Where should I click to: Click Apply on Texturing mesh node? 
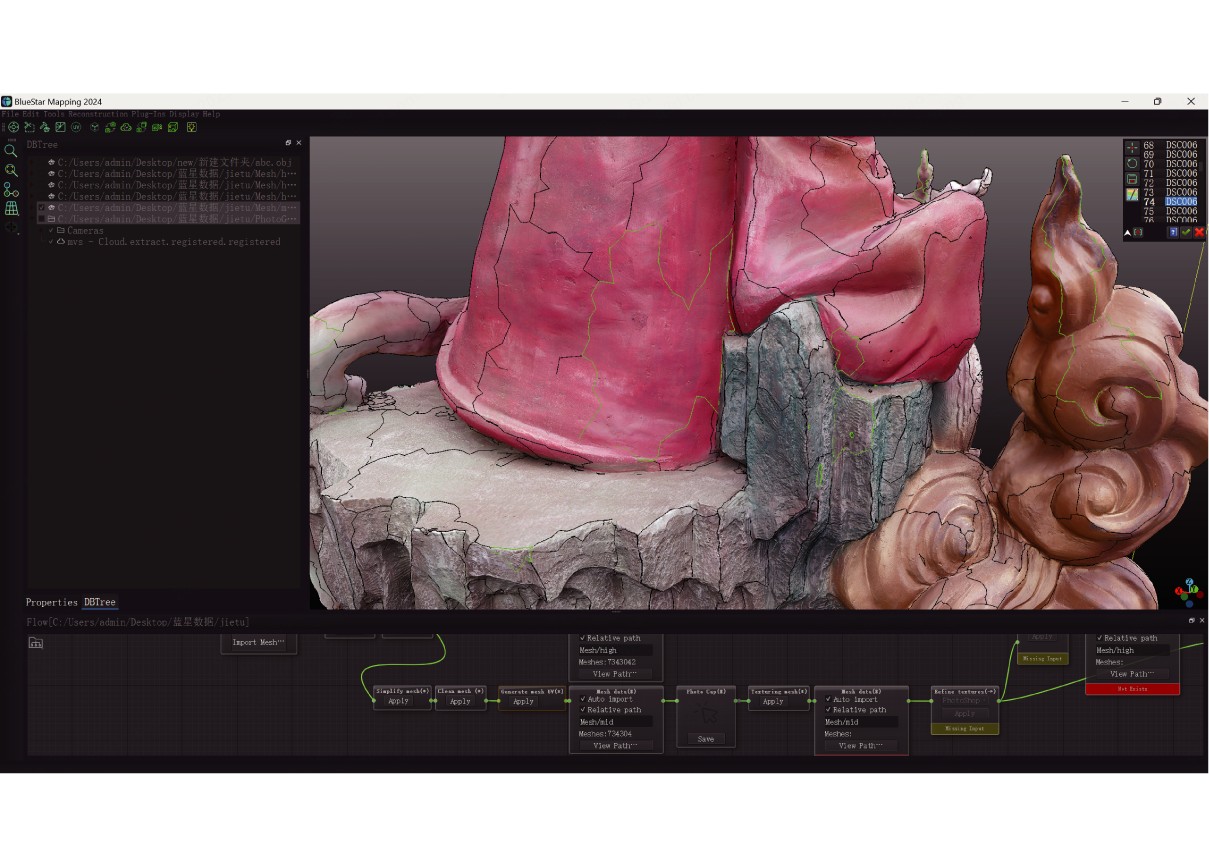[773, 701]
